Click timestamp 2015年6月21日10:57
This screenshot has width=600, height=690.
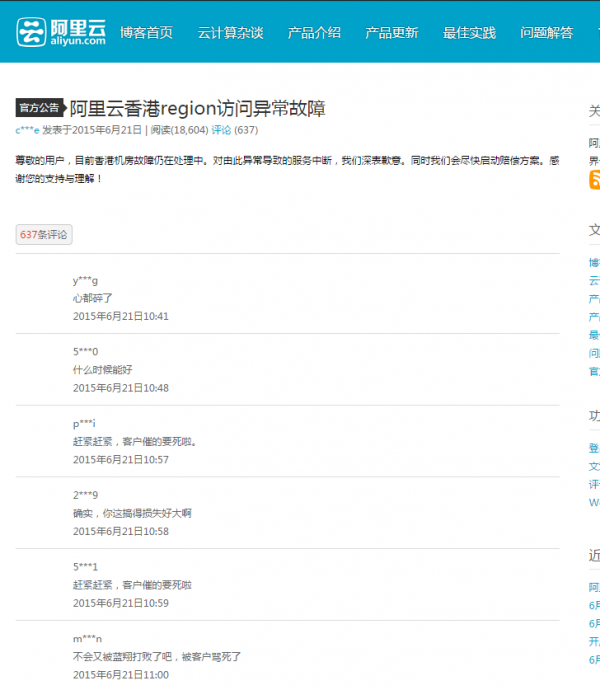pyautogui.click(x=121, y=460)
